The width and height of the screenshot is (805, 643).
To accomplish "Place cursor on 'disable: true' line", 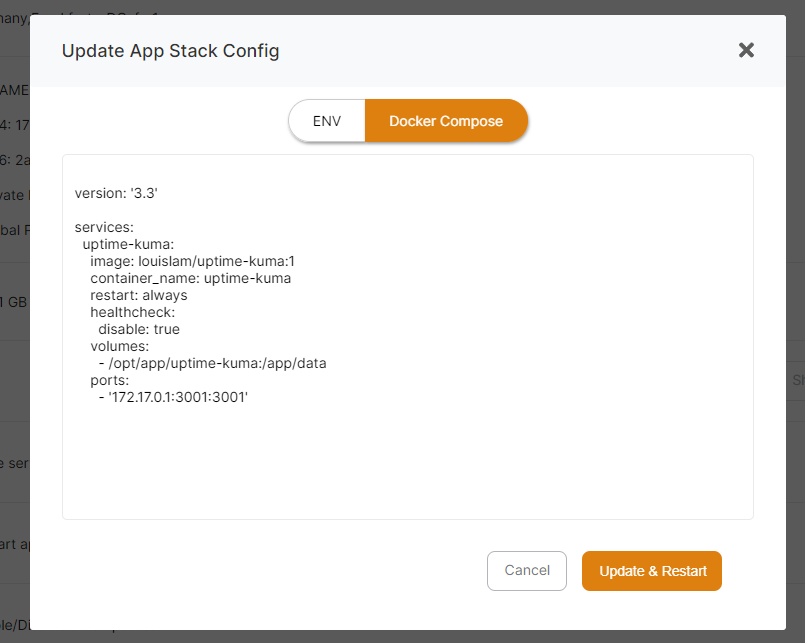I will [x=139, y=329].
